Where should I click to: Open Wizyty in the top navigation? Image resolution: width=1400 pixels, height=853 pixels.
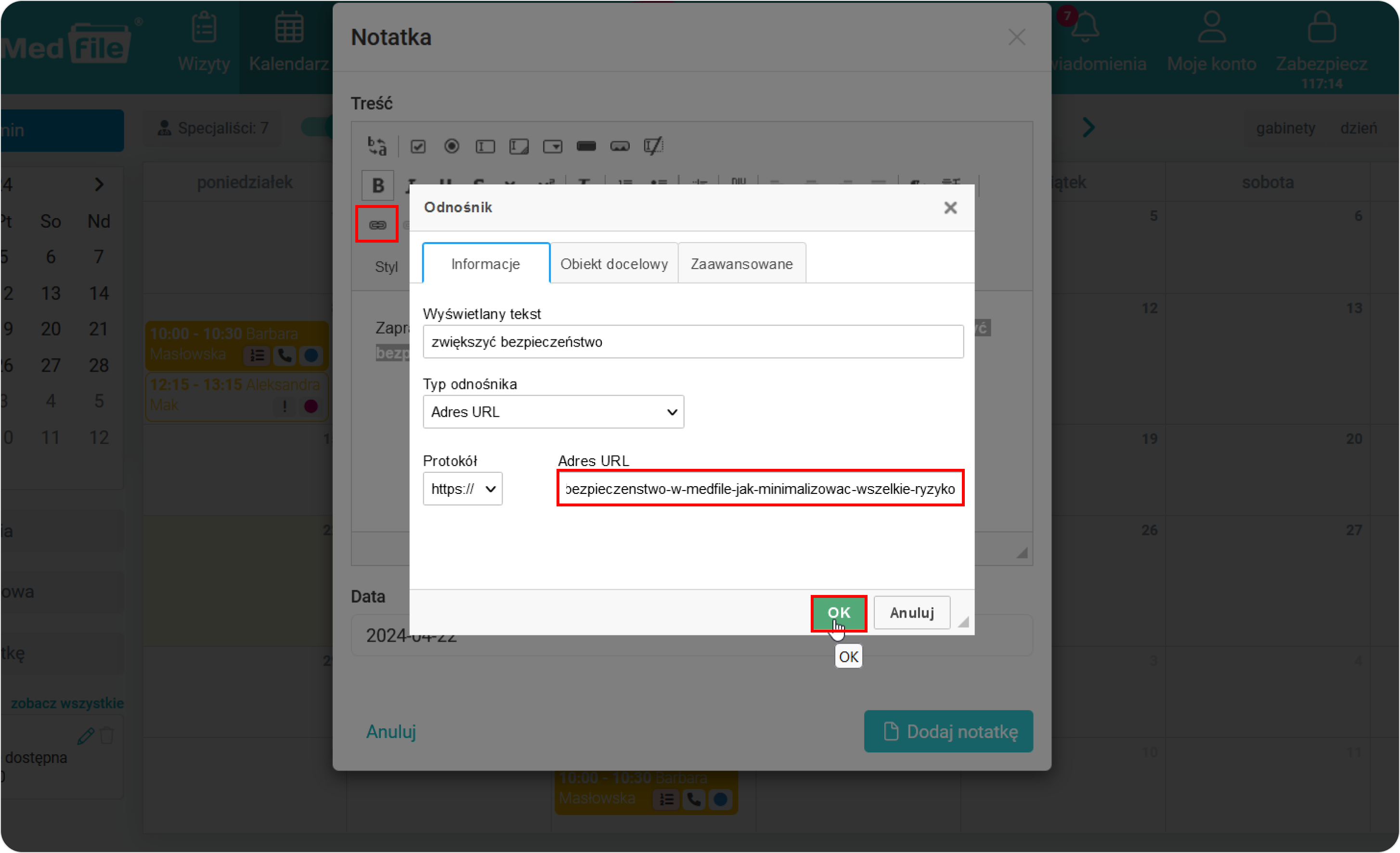tap(204, 43)
